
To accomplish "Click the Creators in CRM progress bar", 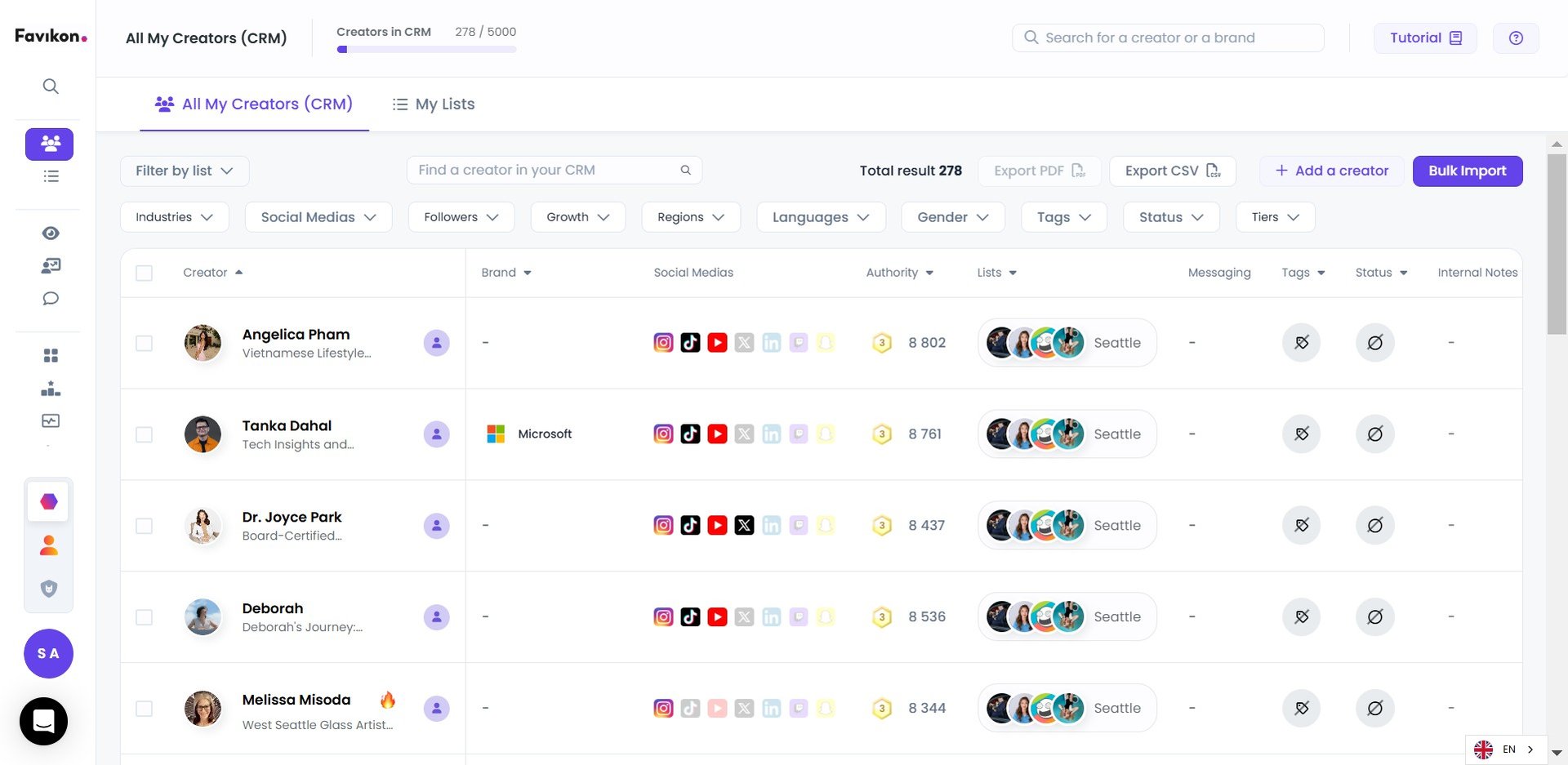I will (426, 50).
